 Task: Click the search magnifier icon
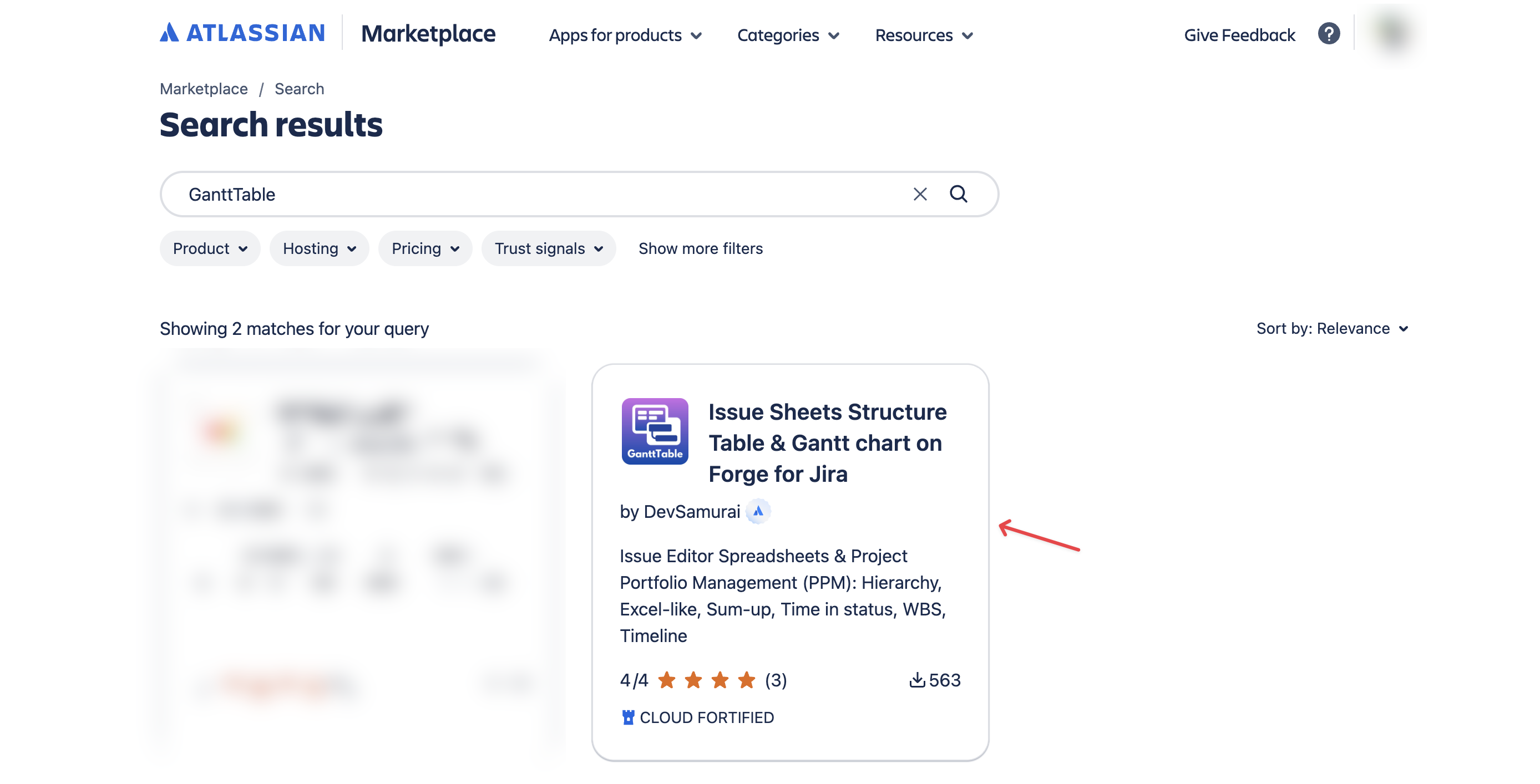click(958, 194)
